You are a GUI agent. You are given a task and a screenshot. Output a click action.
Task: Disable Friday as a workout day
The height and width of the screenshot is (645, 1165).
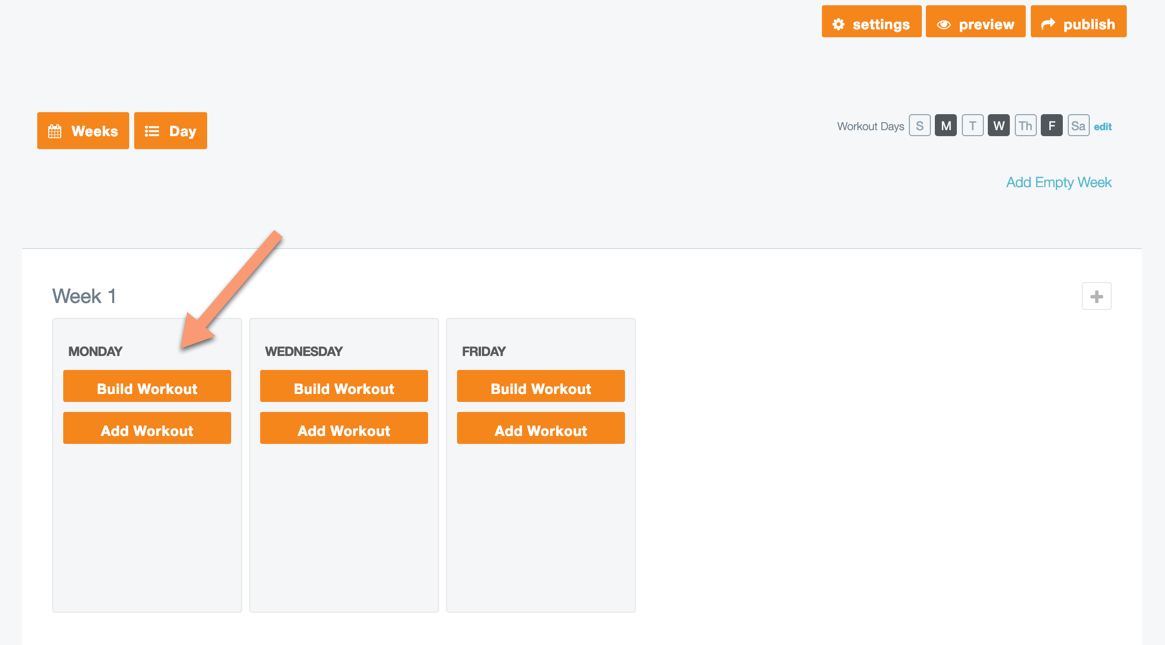(1051, 125)
